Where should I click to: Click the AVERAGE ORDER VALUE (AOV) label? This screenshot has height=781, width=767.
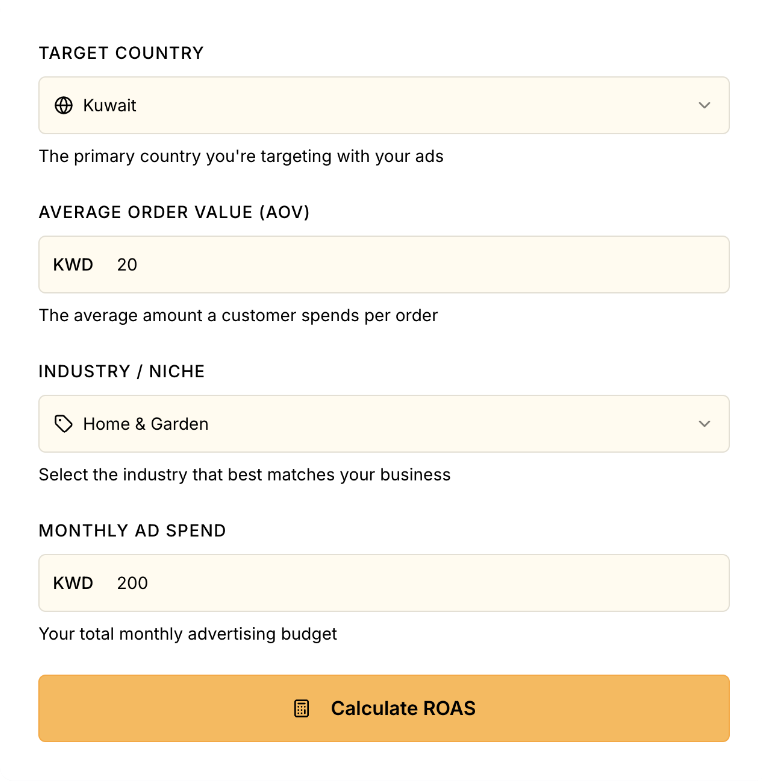[x=174, y=212]
